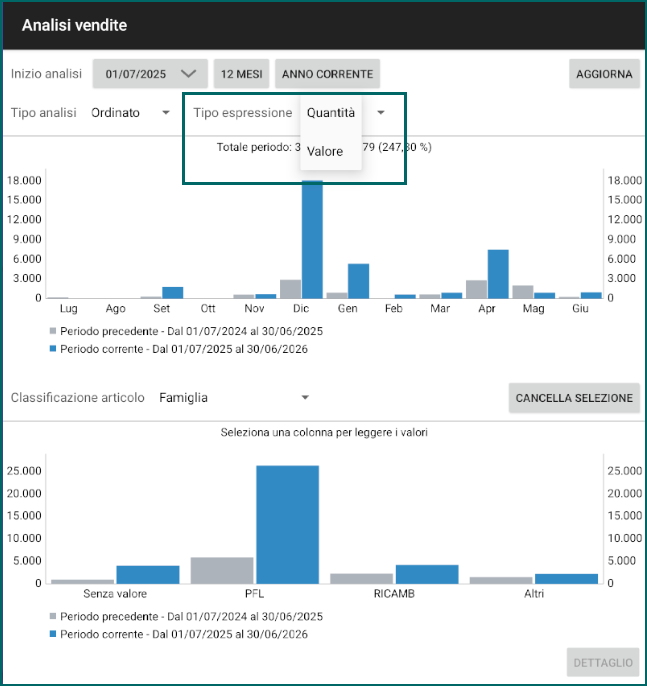Select the blue Apr bar in monthly chart
Viewport: 647px width, 686px height.
[x=498, y=274]
